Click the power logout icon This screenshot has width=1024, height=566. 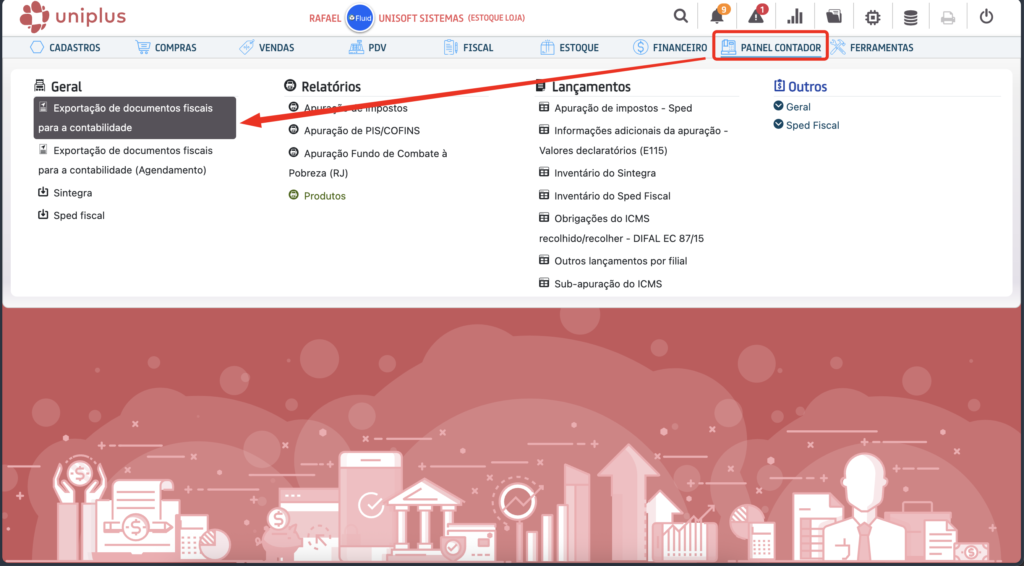(986, 16)
